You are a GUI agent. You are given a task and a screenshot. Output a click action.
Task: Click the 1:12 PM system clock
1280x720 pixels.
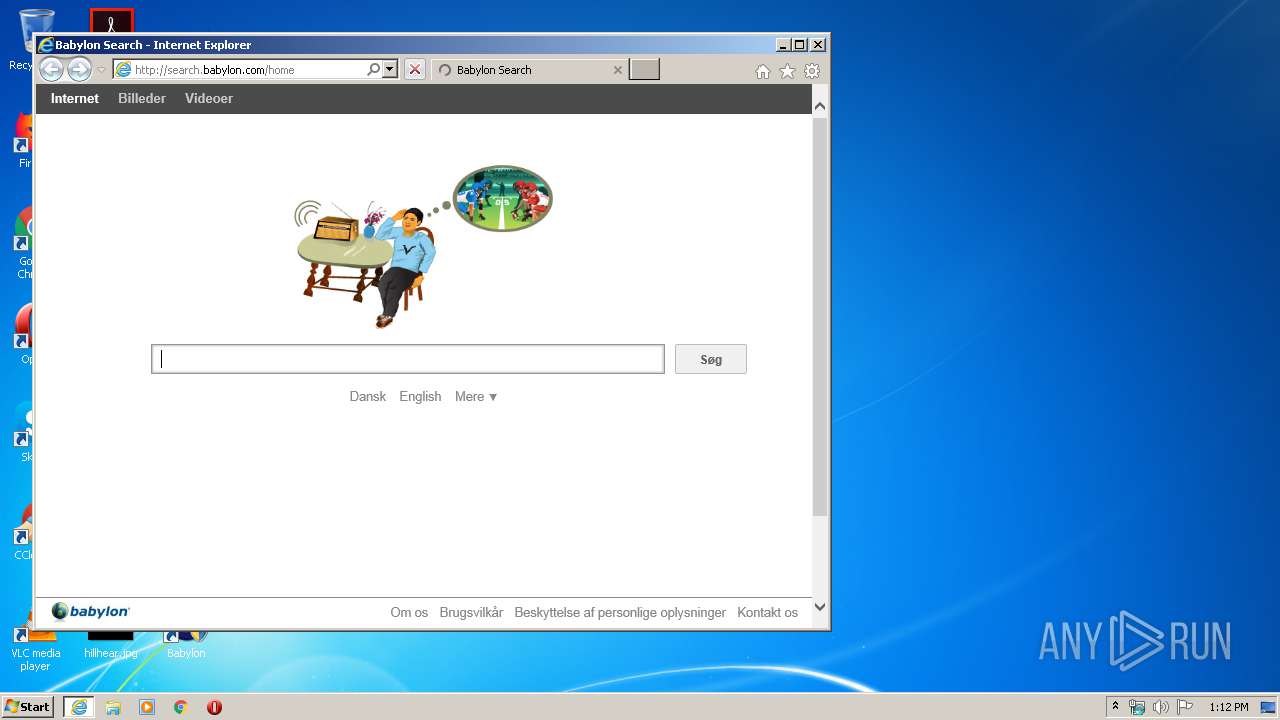(x=1228, y=707)
